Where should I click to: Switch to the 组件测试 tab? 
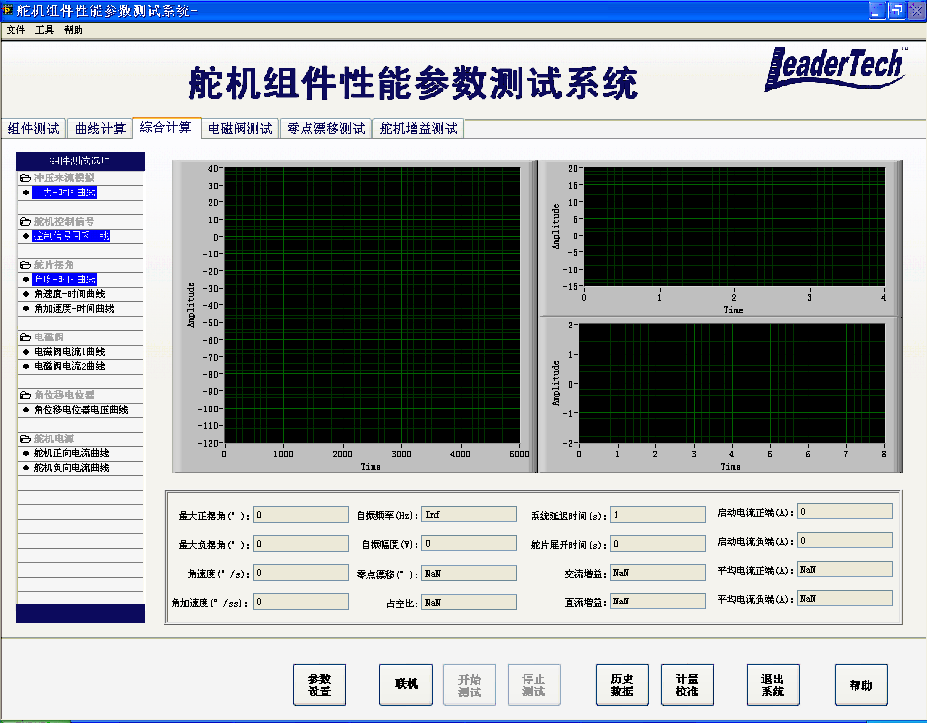34,129
